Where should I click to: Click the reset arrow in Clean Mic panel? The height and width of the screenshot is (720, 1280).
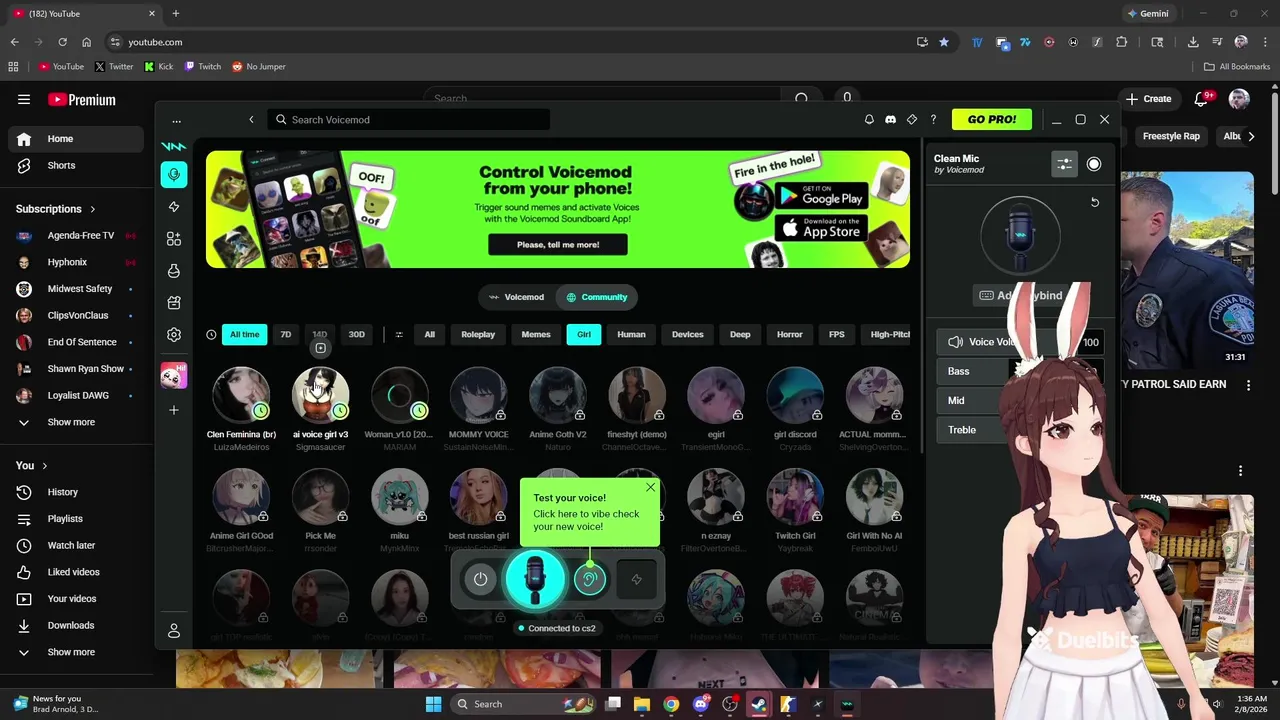click(x=1095, y=203)
